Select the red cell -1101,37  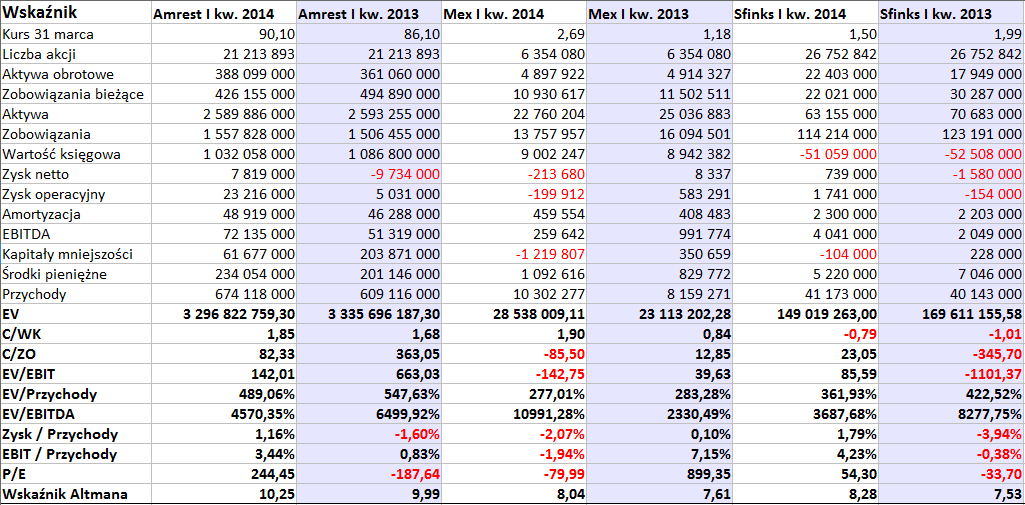pyautogui.click(x=952, y=374)
